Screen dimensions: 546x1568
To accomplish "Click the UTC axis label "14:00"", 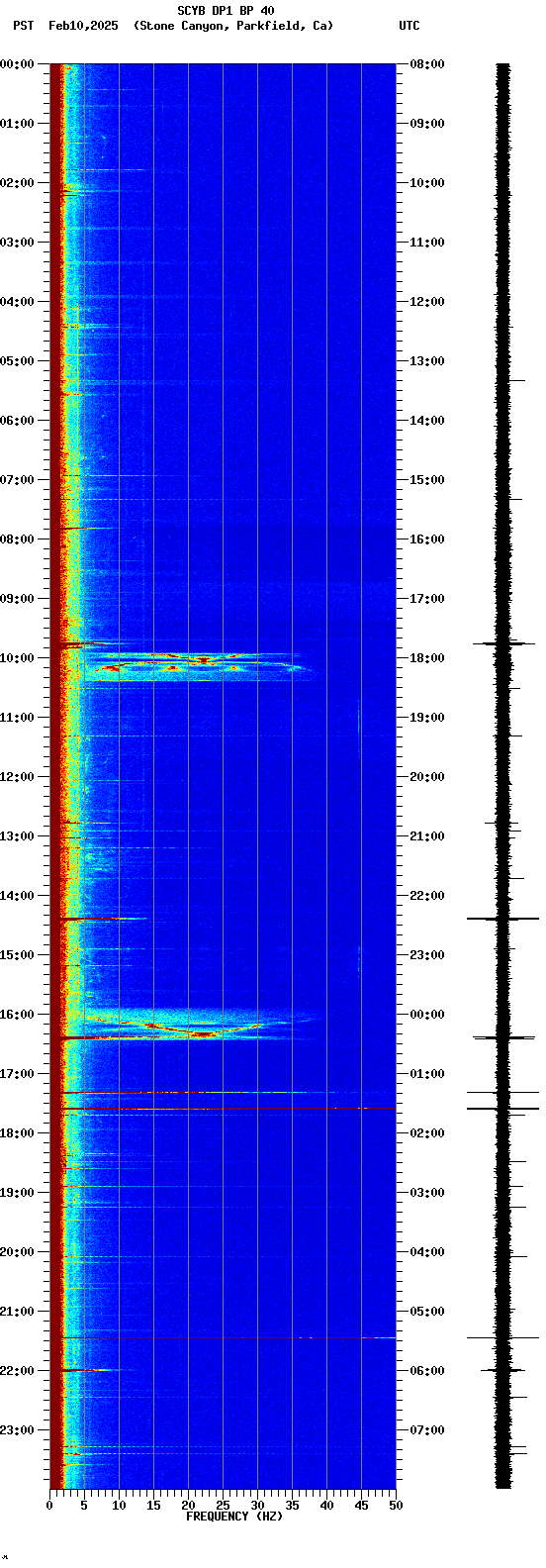I will 427,421.
